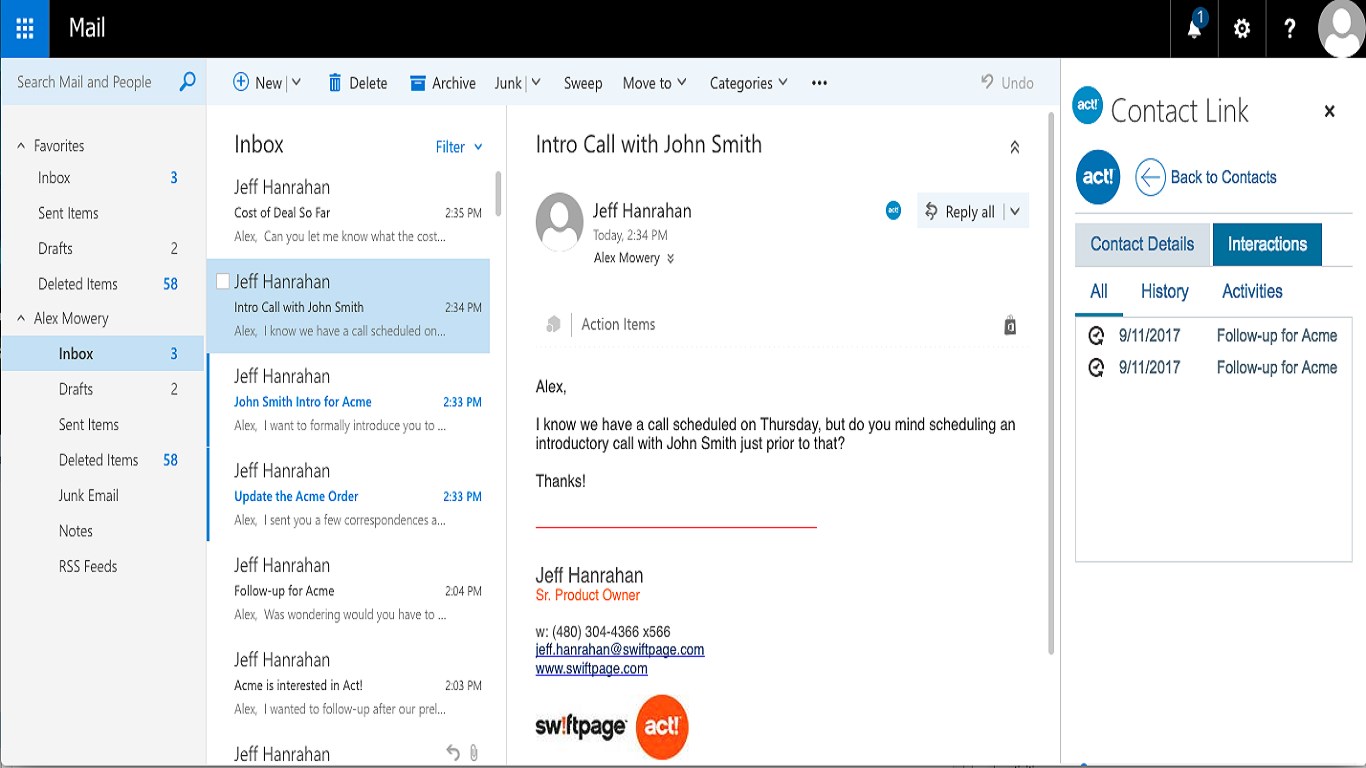Image resolution: width=1366 pixels, height=768 pixels.
Task: Click Sweep in the toolbar
Action: tap(583, 83)
